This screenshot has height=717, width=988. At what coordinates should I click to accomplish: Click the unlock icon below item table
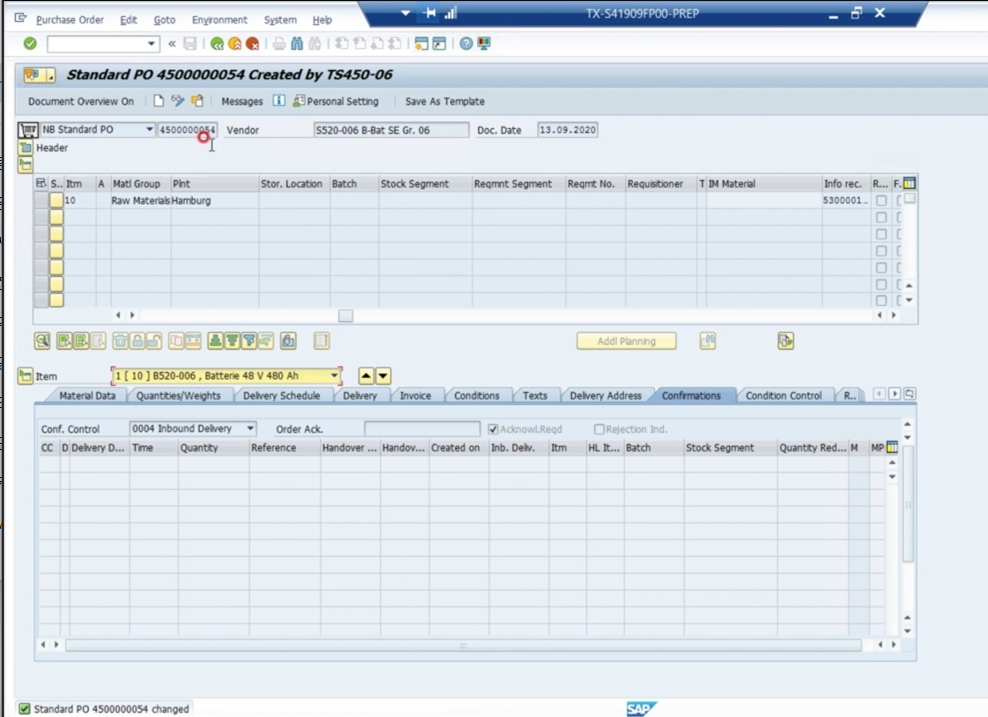tap(154, 341)
